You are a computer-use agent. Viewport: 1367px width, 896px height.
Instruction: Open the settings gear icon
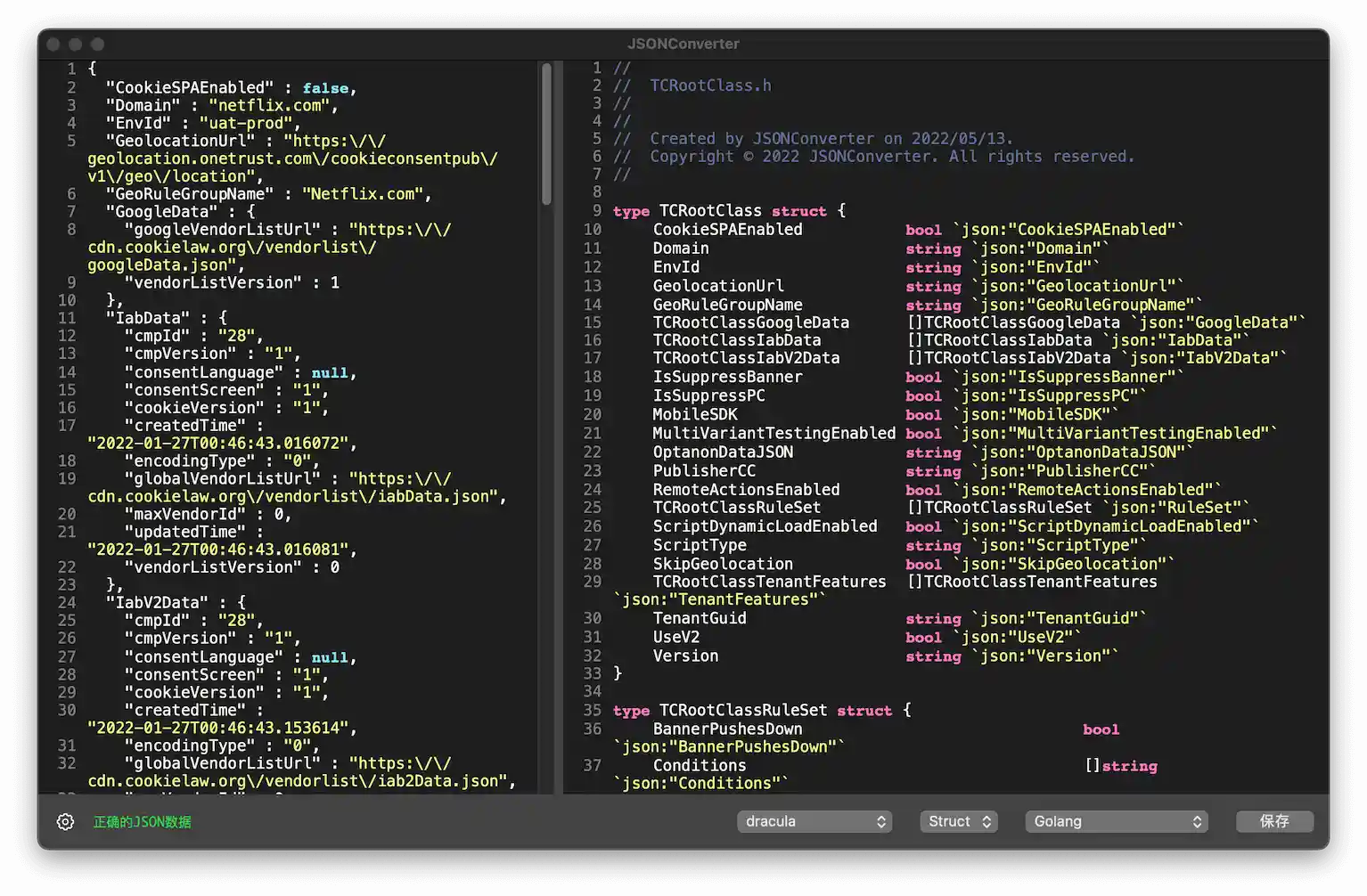tap(65, 821)
